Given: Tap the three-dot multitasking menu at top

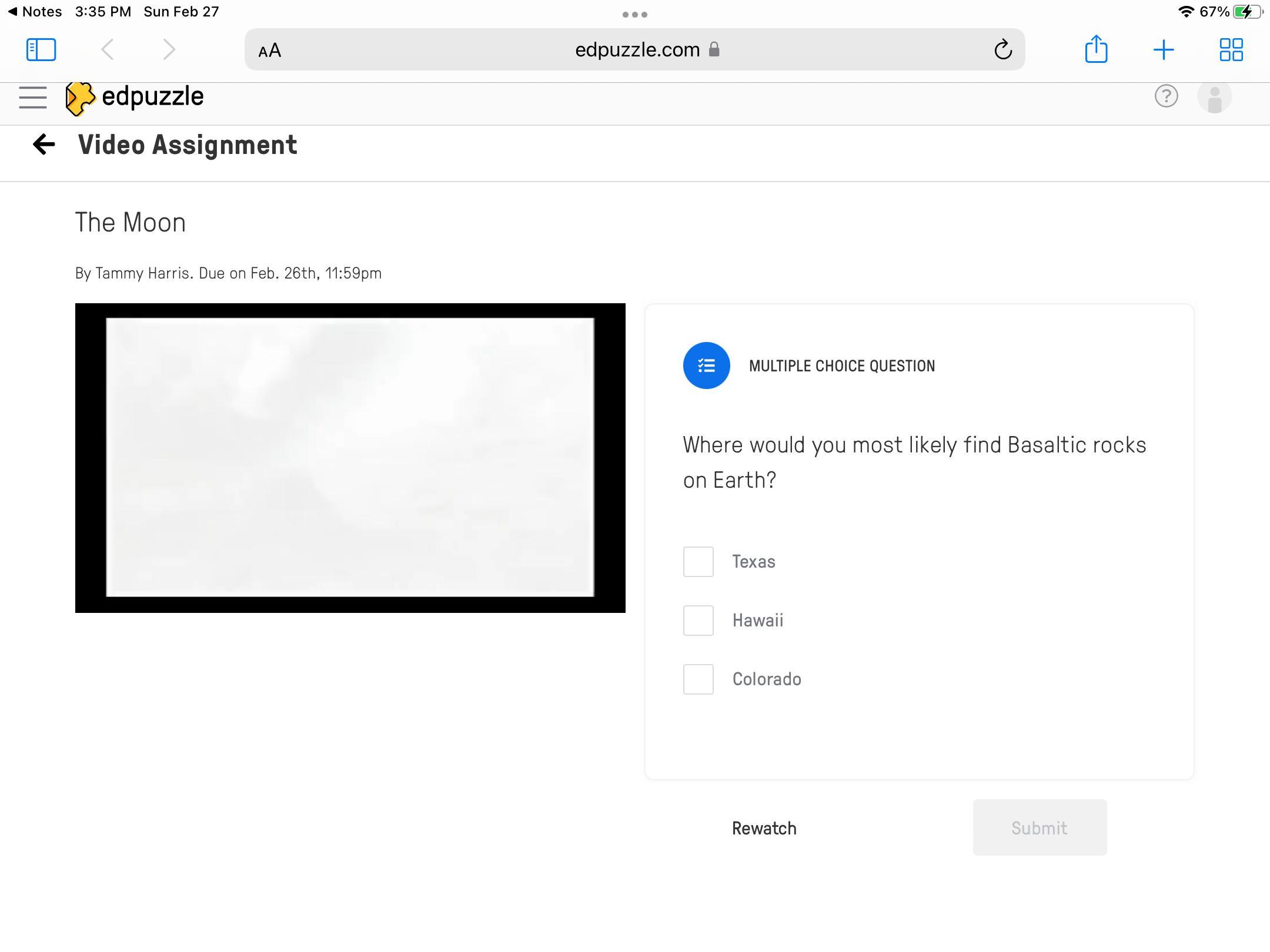Looking at the screenshot, I should click(635, 15).
